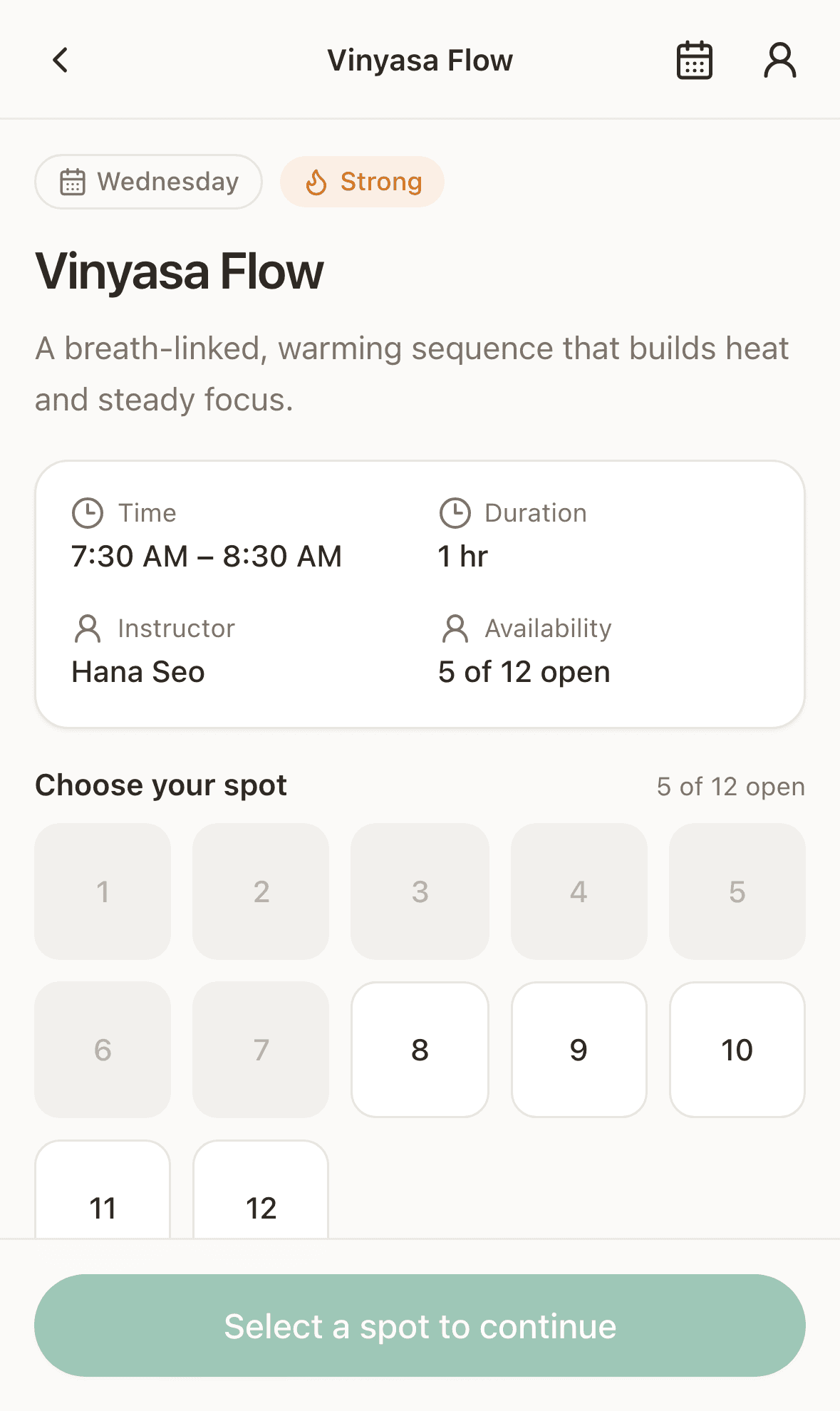This screenshot has width=840, height=1411.
Task: Tap unavailable spot 3
Action: pos(420,891)
